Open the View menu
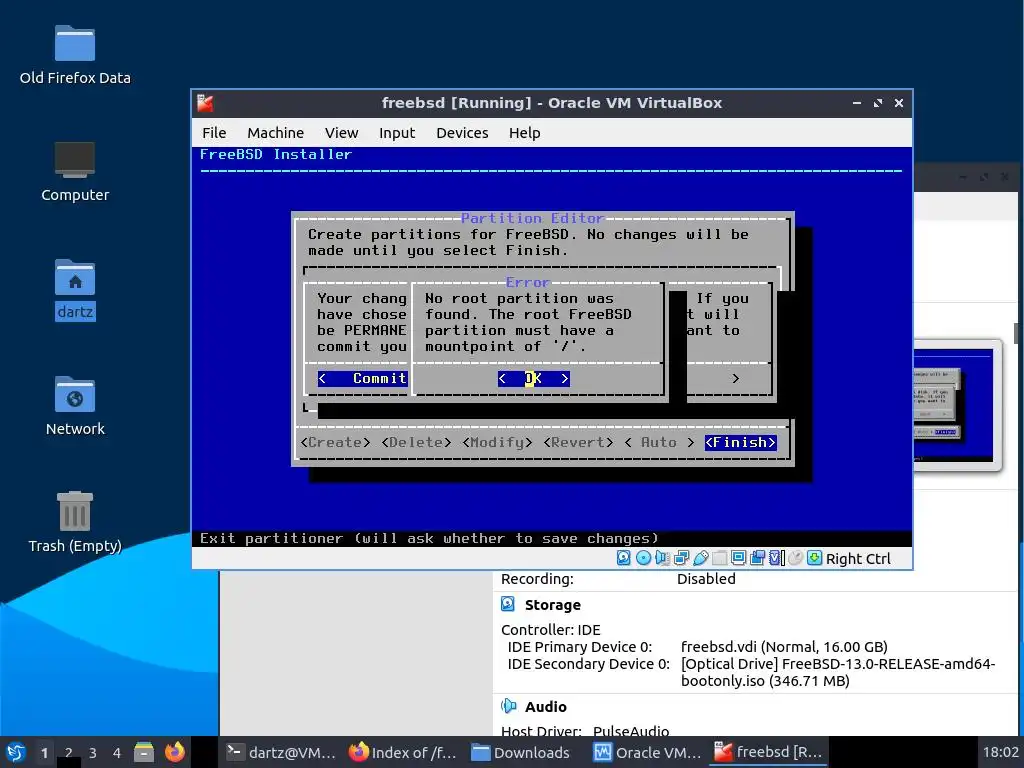This screenshot has height=768, width=1024. (x=342, y=133)
